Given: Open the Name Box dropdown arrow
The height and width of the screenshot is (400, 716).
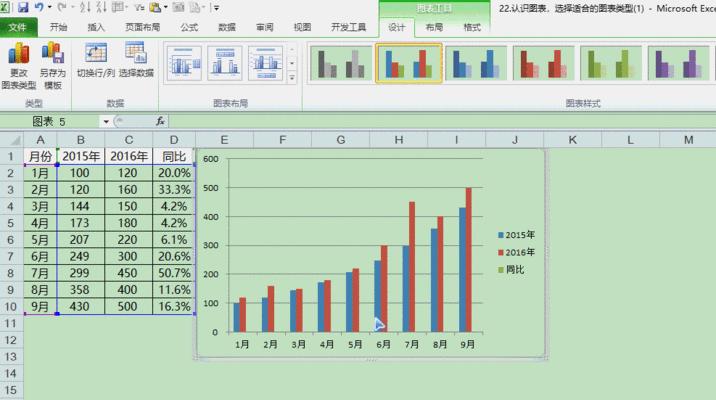Looking at the screenshot, I should (106, 121).
